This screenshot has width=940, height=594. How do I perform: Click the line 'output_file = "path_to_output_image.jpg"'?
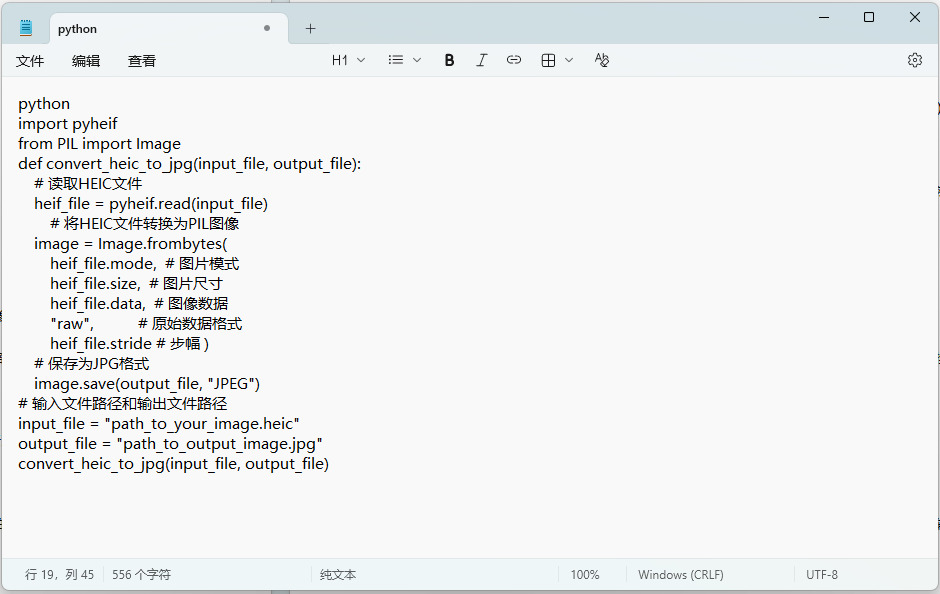coord(170,444)
